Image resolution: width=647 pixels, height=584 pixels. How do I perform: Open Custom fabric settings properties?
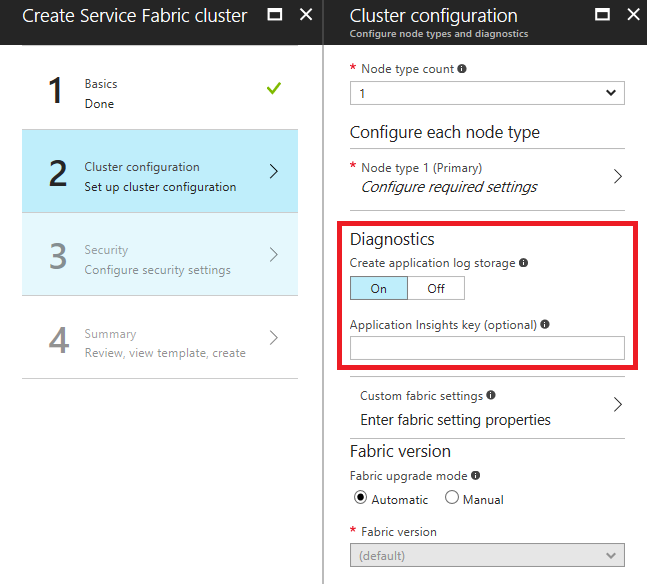click(x=487, y=408)
